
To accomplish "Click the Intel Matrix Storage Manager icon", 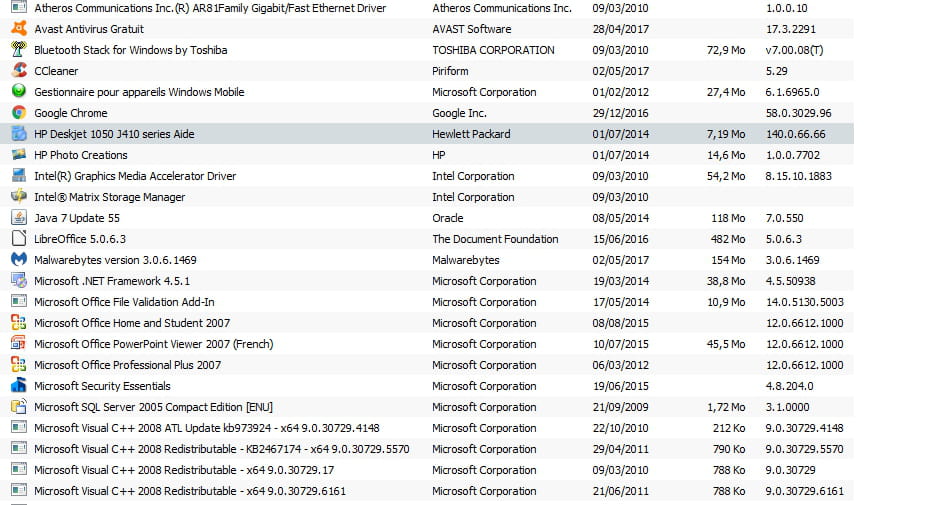I will pos(19,196).
